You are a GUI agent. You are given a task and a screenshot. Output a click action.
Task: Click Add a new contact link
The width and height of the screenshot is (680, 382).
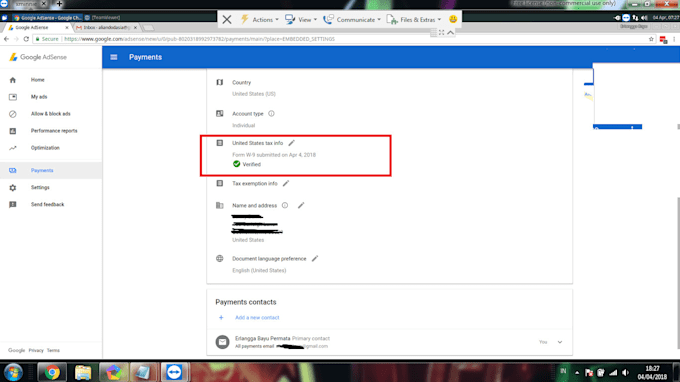(x=257, y=317)
